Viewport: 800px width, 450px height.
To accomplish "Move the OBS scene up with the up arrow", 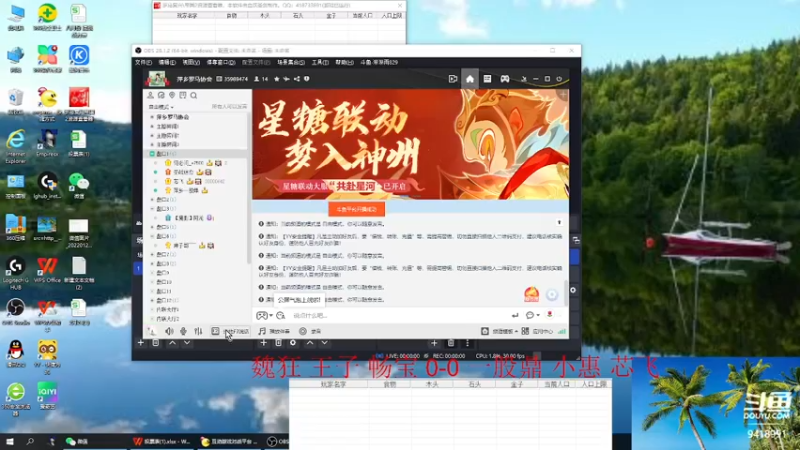I will point(172,343).
